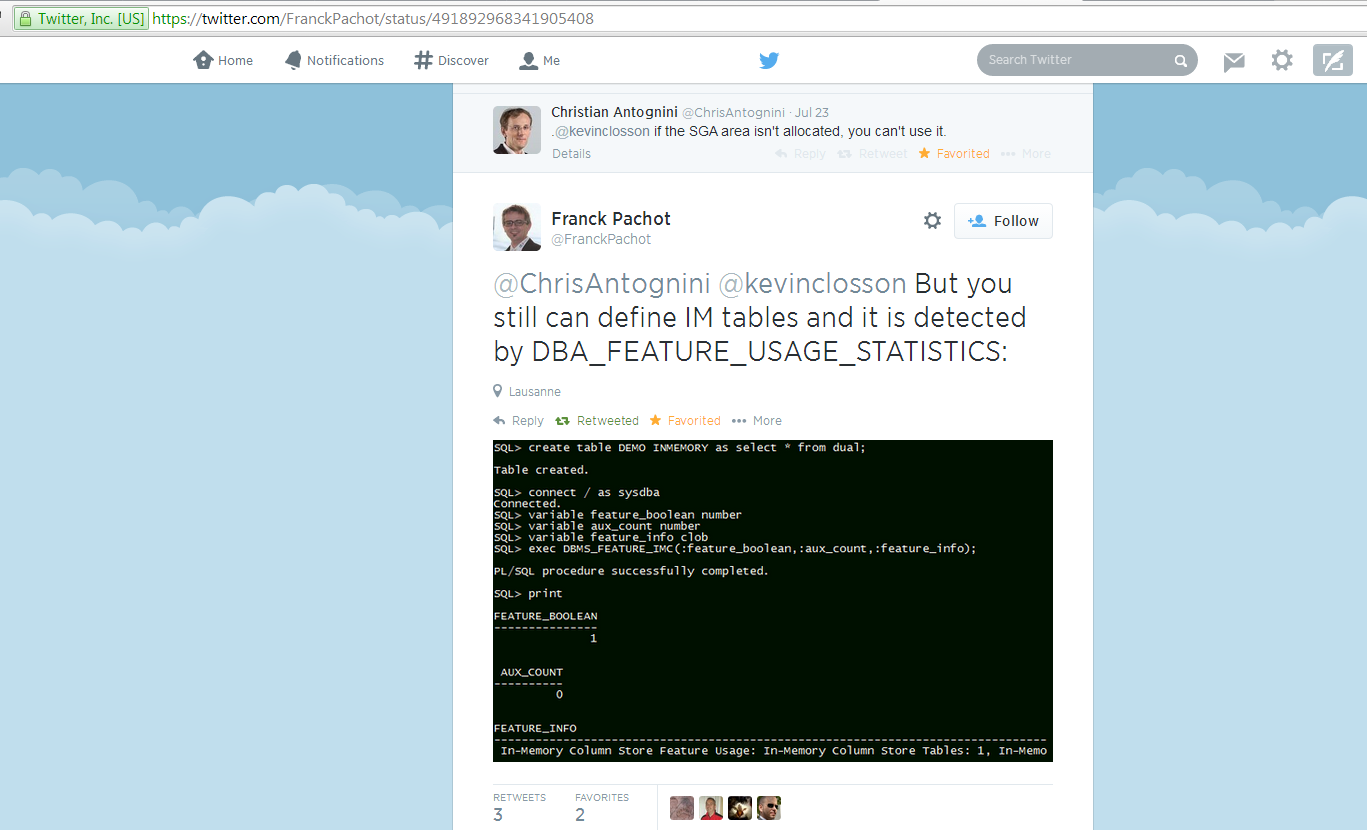Click the compose new tweet icon
The height and width of the screenshot is (830, 1367).
pos(1332,61)
